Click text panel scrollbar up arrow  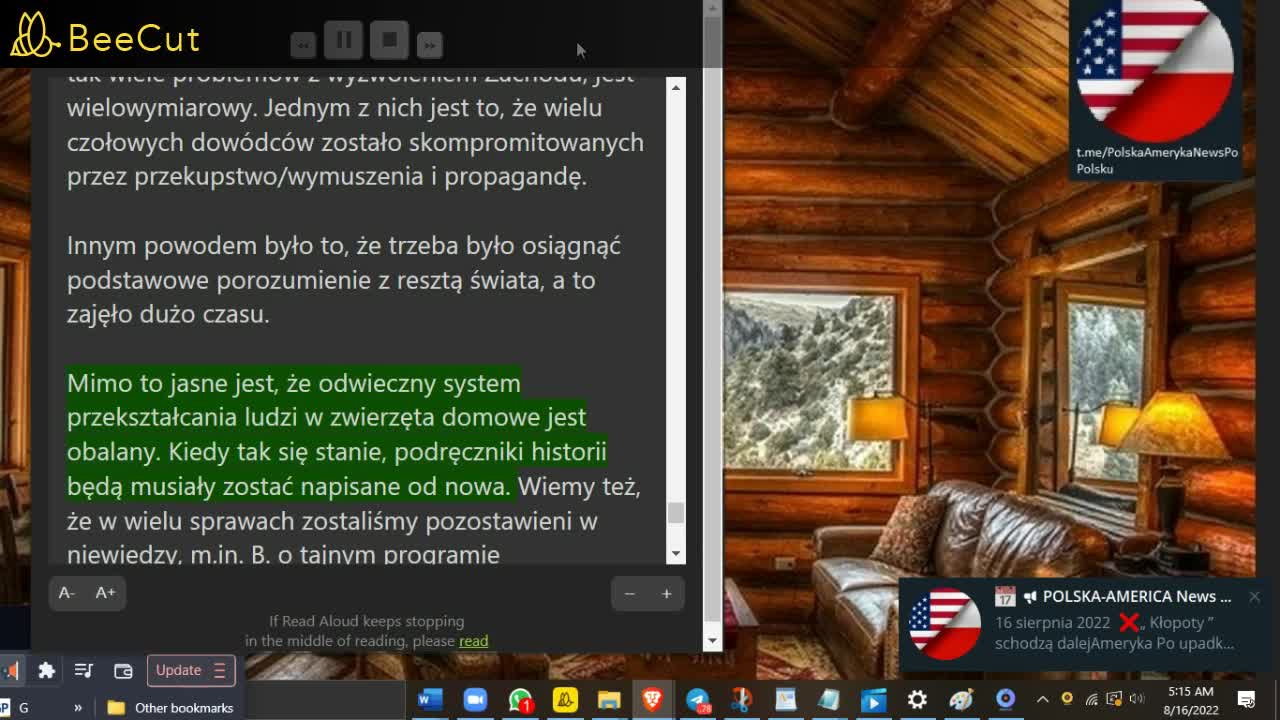click(x=676, y=88)
